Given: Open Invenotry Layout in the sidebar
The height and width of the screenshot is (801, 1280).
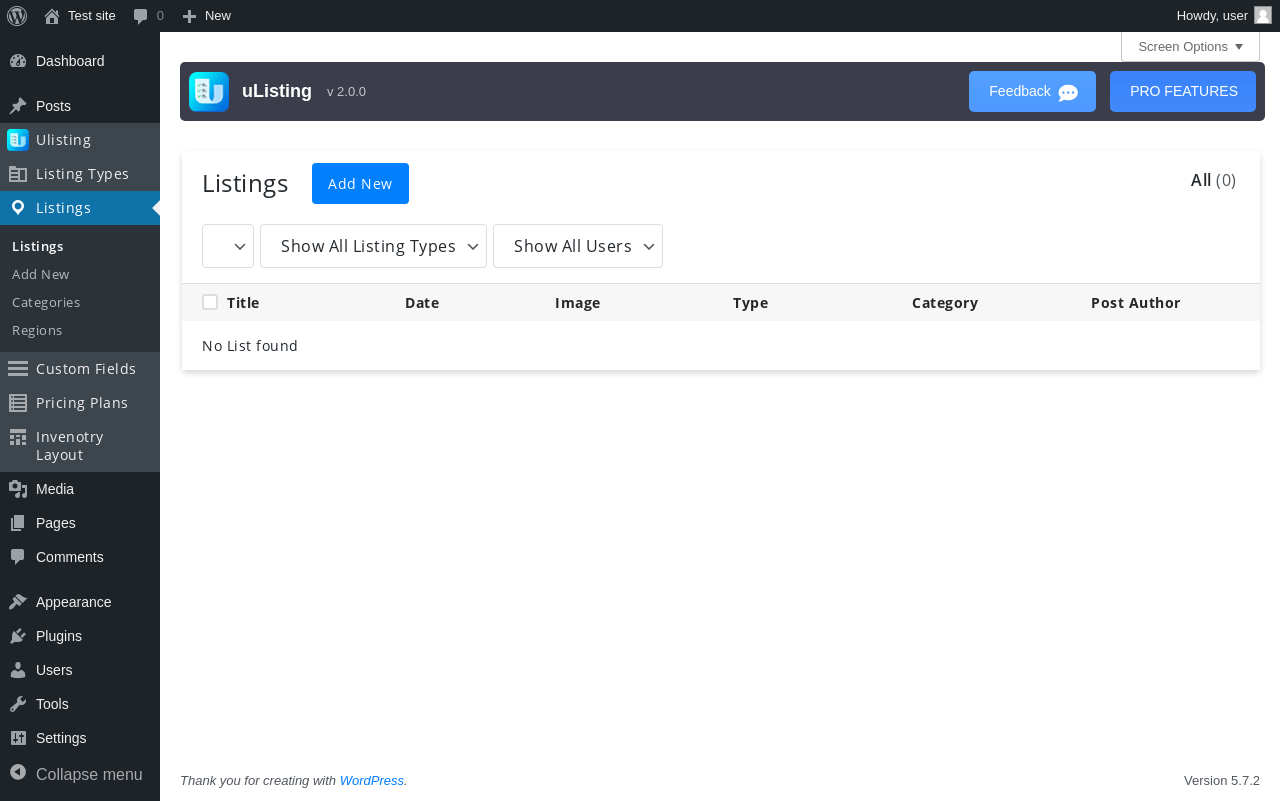Looking at the screenshot, I should click(69, 446).
